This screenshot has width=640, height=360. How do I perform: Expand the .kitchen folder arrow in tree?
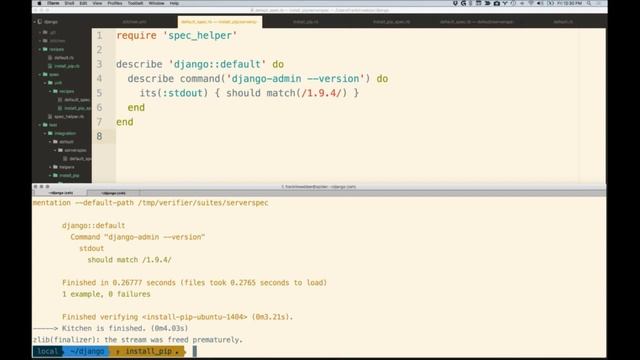[40, 41]
